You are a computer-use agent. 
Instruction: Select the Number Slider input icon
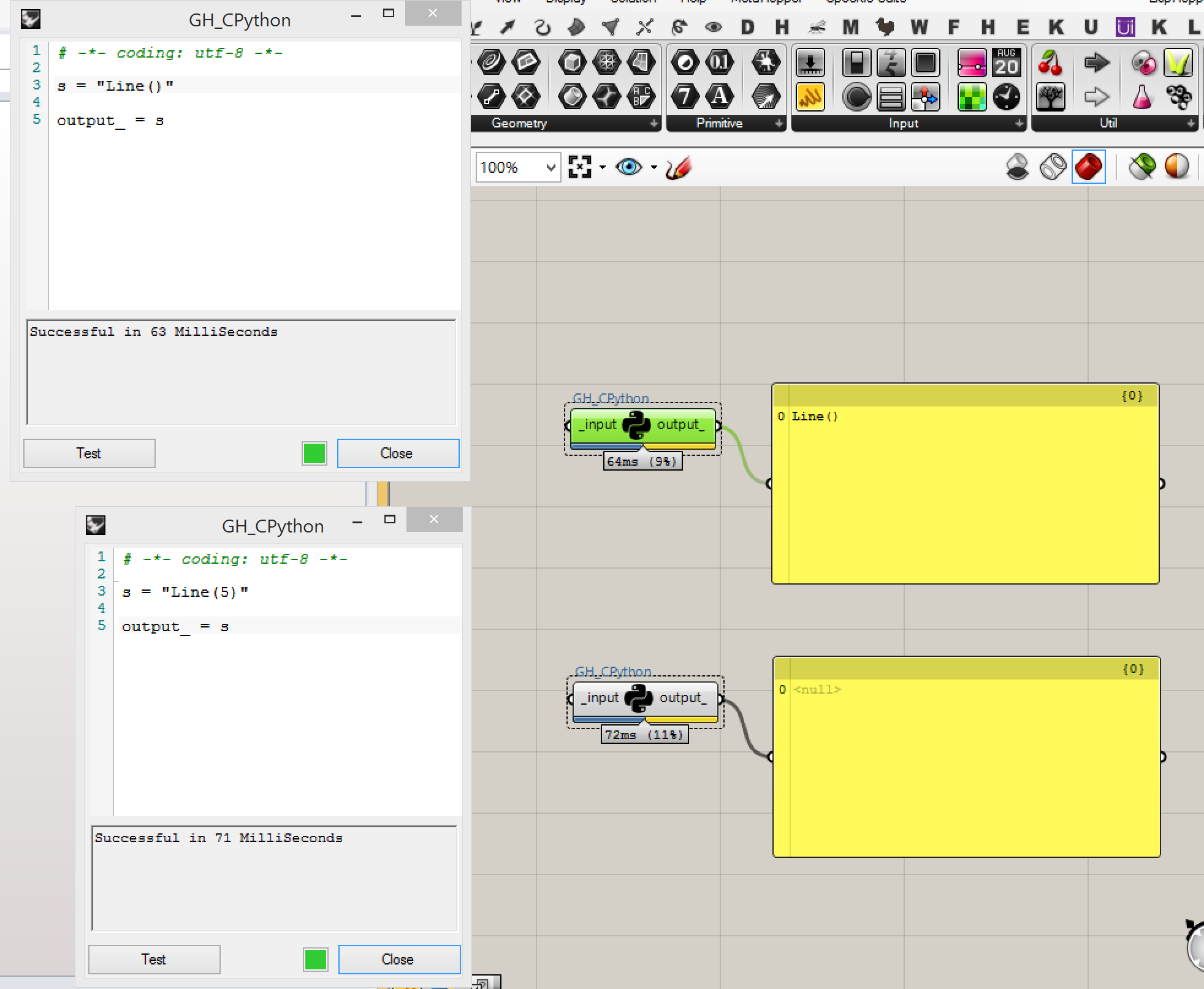click(x=810, y=62)
